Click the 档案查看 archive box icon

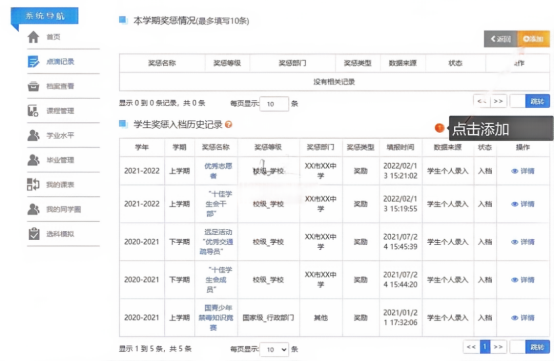tap(34, 86)
